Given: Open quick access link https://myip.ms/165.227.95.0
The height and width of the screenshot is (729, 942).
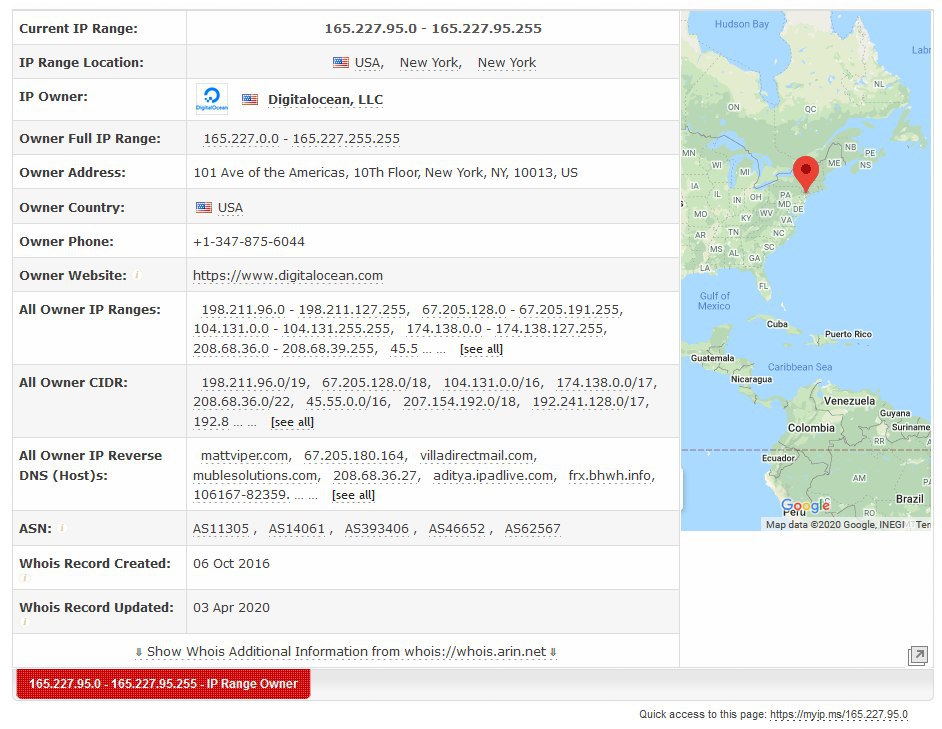Looking at the screenshot, I should click(x=839, y=715).
